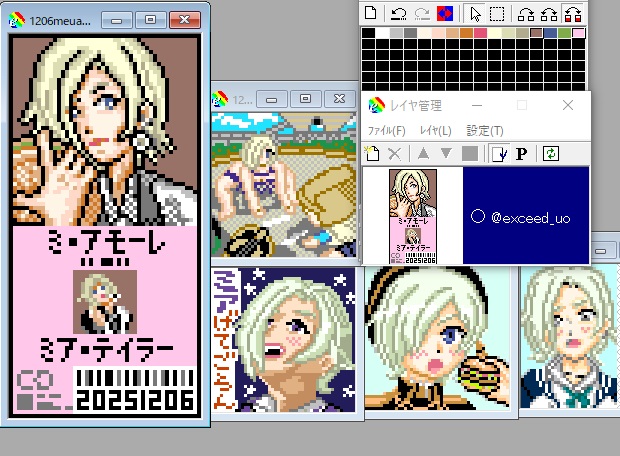Pick the white palette swatch
This screenshot has width=620, height=456.
click(382, 33)
